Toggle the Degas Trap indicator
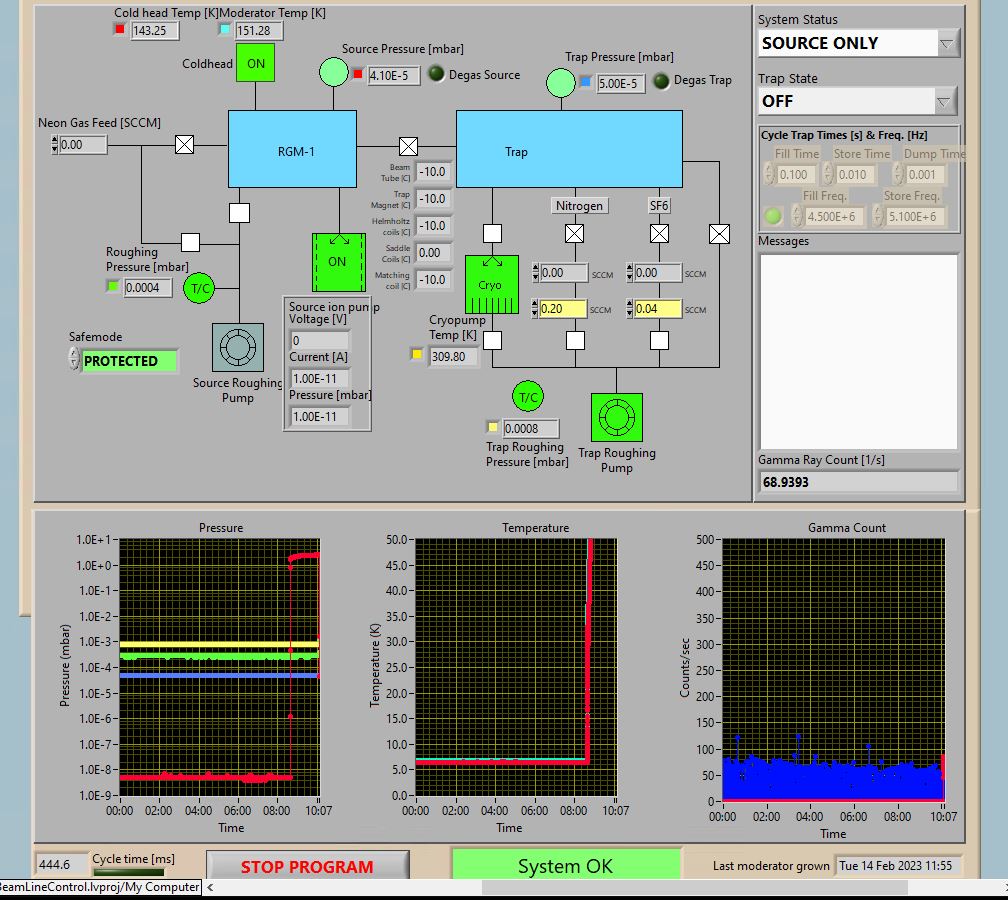This screenshot has width=1008, height=900. click(x=661, y=81)
